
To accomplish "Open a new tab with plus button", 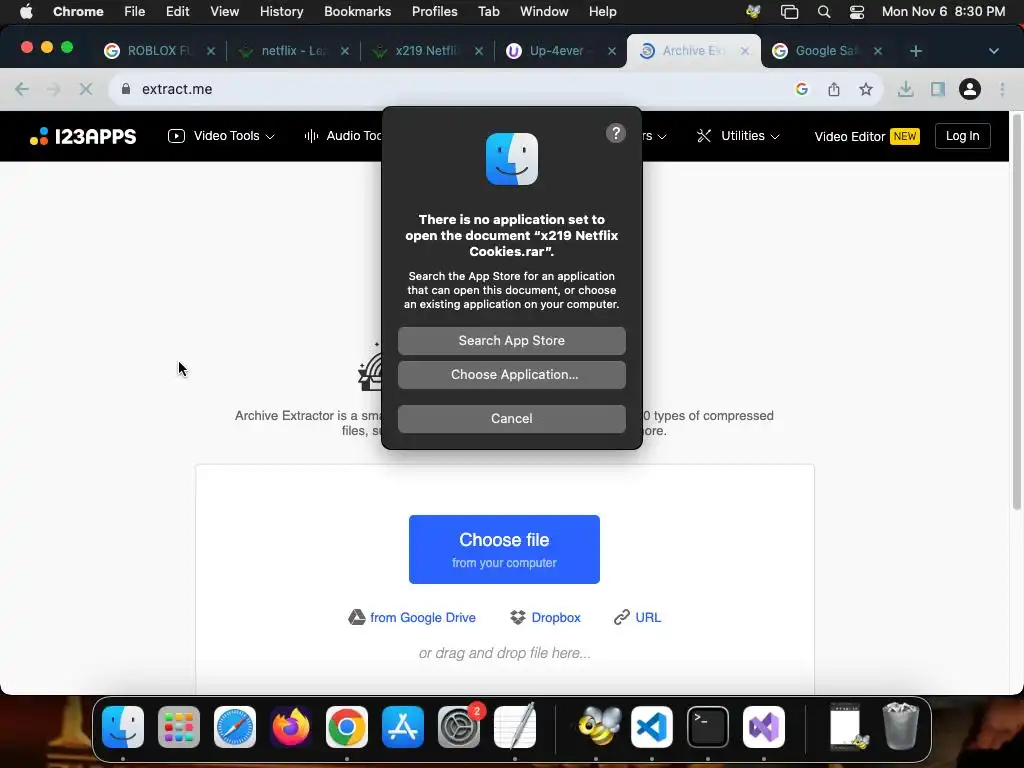I will pos(916,51).
